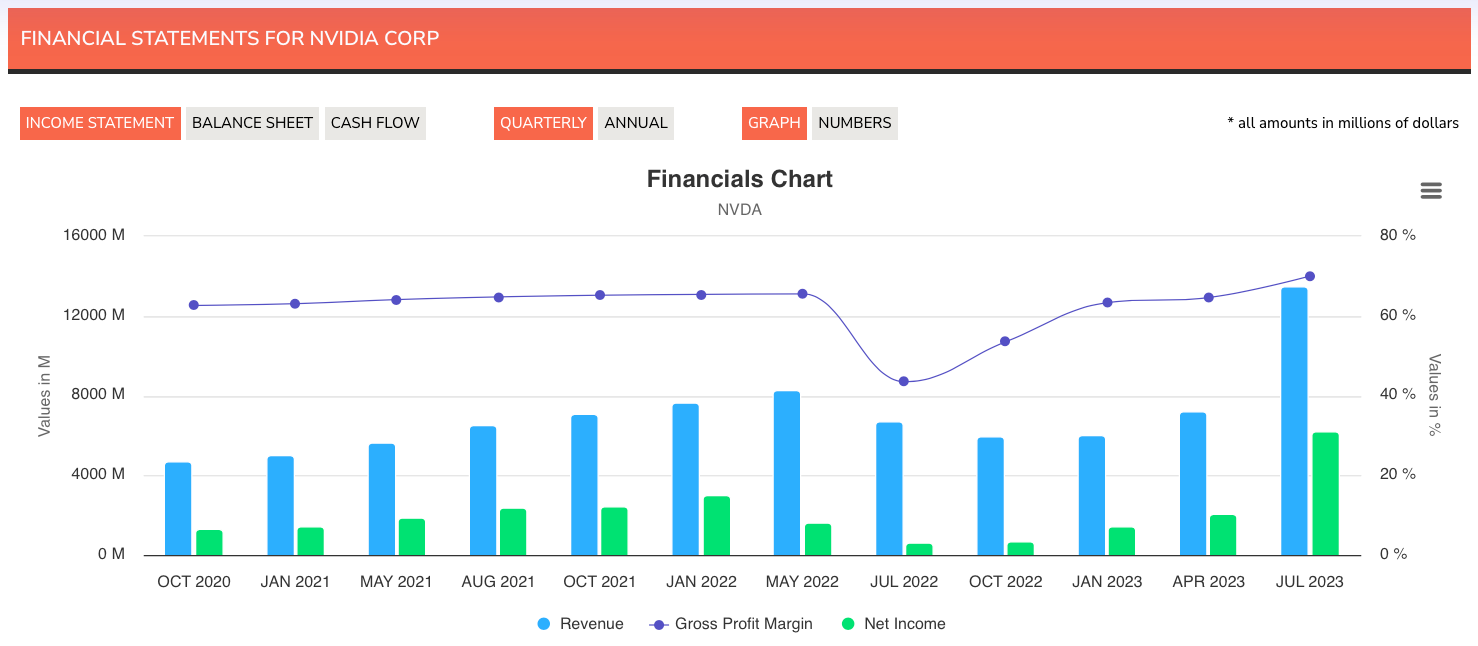Select the Quarterly period button
The width and height of the screenshot is (1478, 646).
[543, 123]
